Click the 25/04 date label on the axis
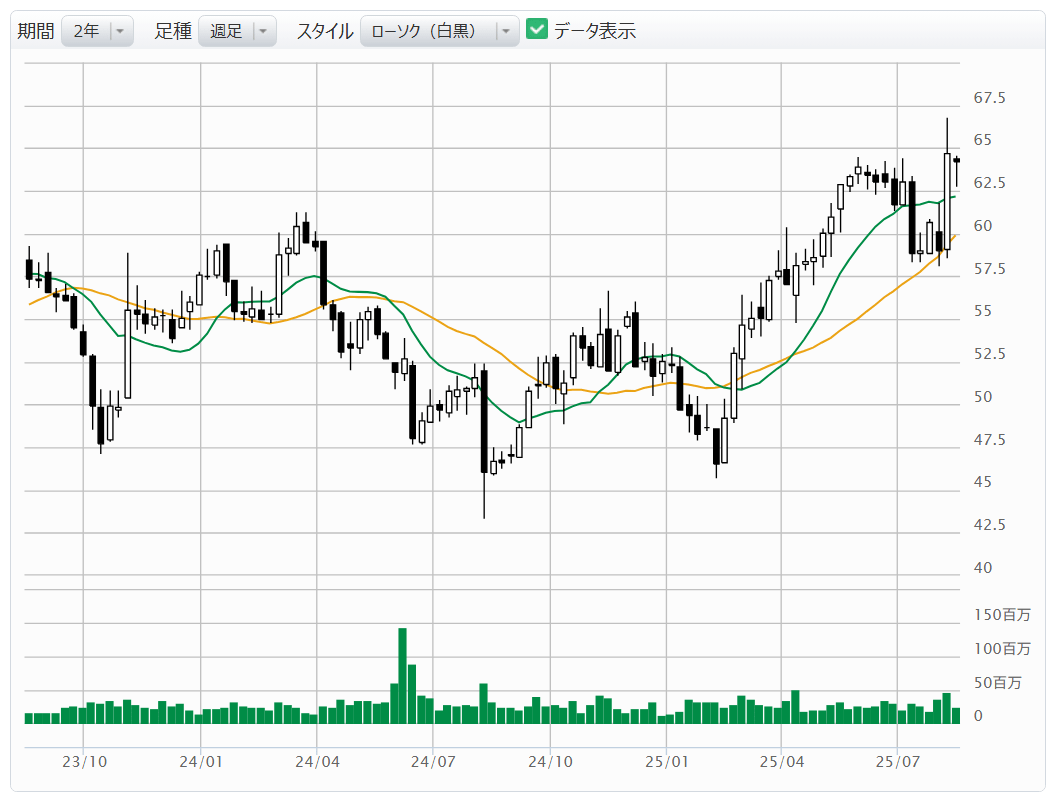Image resolution: width=1053 pixels, height=799 pixels. [x=782, y=762]
